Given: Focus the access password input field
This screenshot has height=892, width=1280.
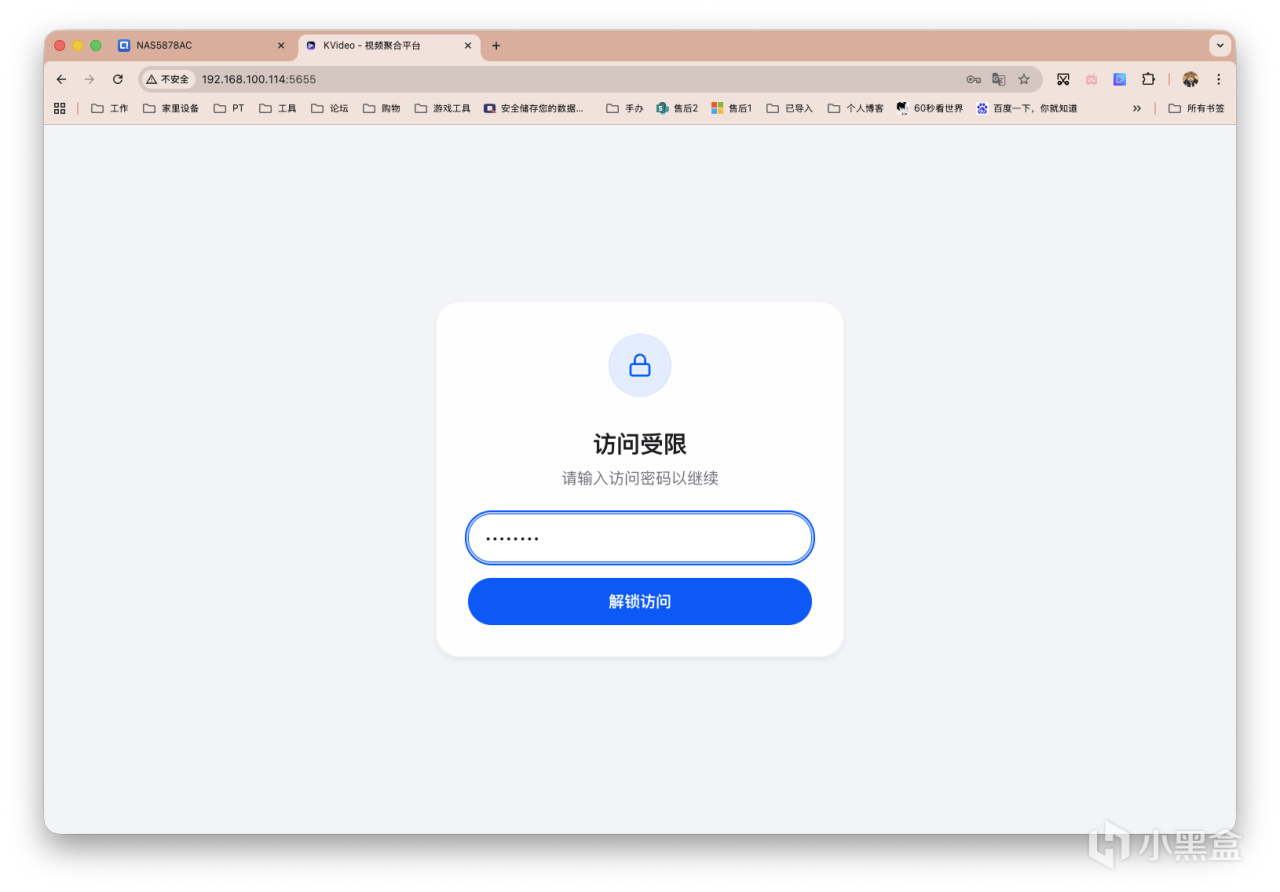Looking at the screenshot, I should click(640, 538).
